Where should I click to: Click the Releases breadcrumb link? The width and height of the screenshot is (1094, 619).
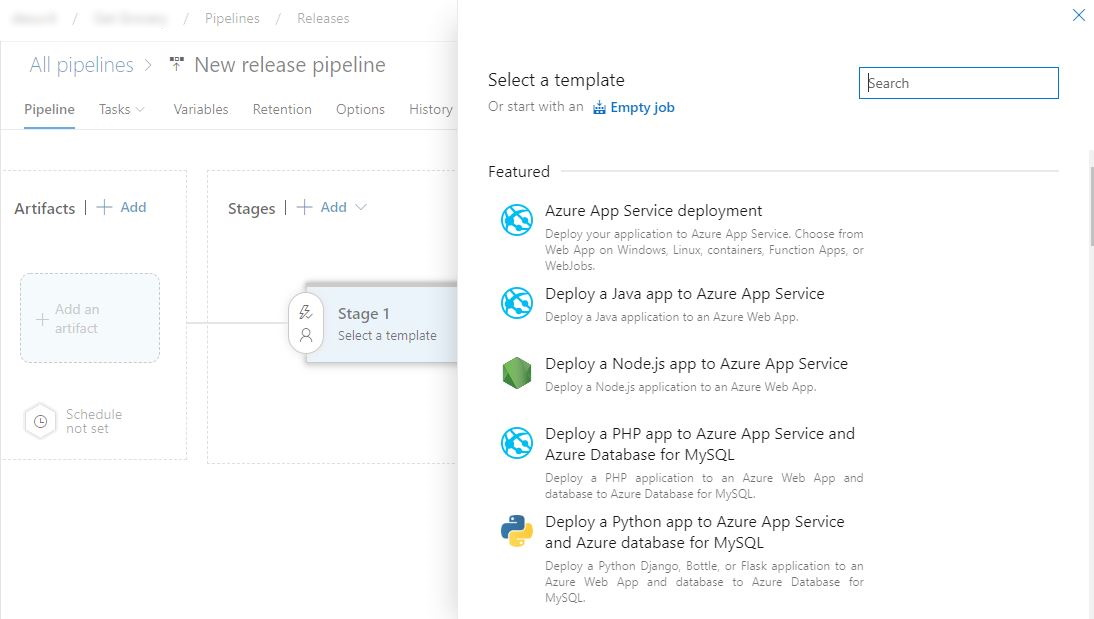(323, 18)
